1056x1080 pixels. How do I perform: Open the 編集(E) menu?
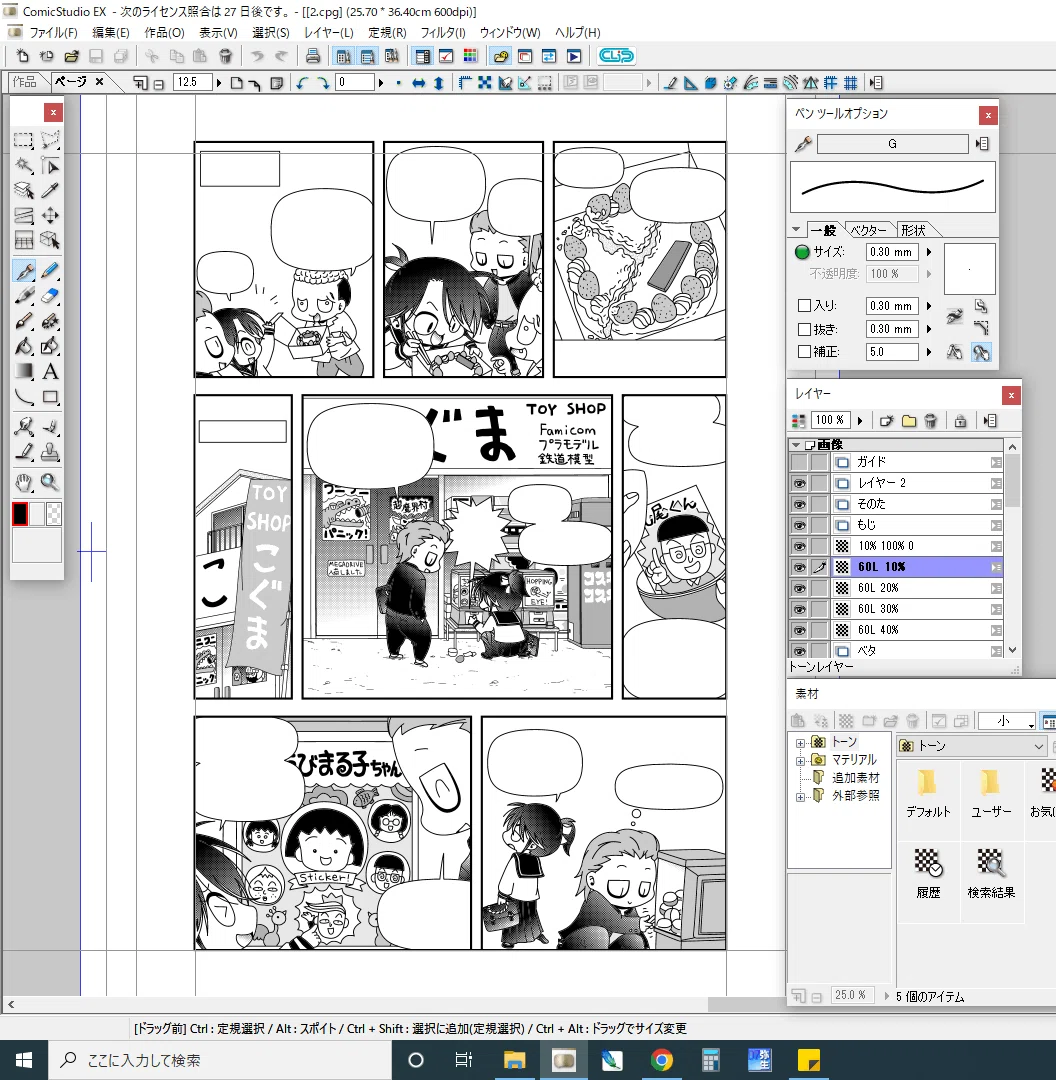(110, 32)
